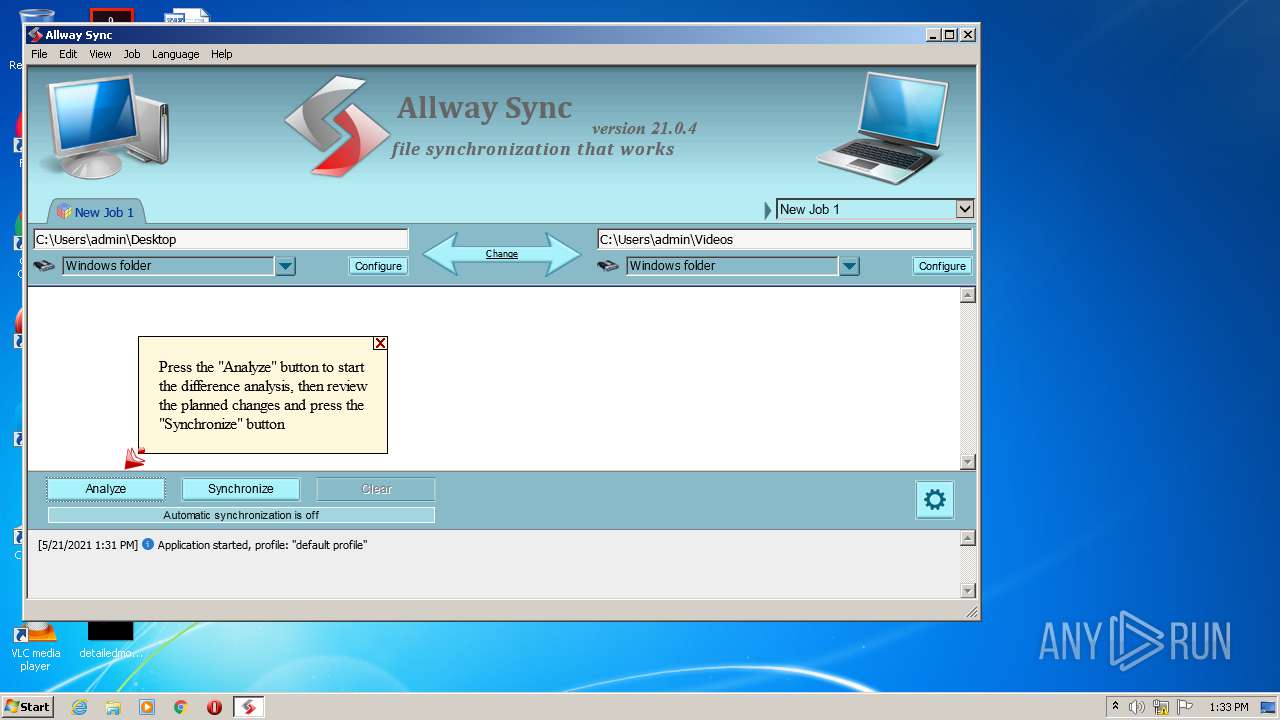Open Opera from taskbar
The image size is (1280, 720).
click(214, 707)
